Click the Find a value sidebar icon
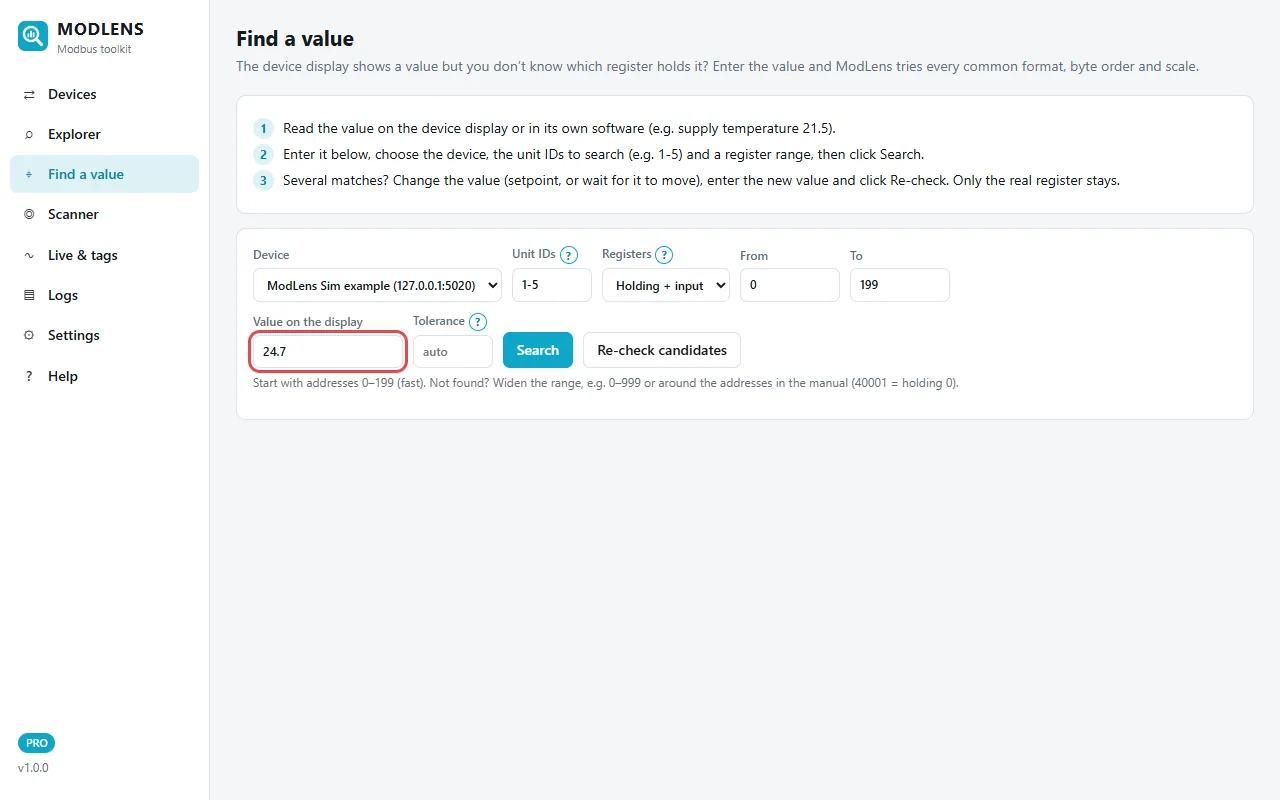This screenshot has width=1280, height=800. click(x=29, y=174)
